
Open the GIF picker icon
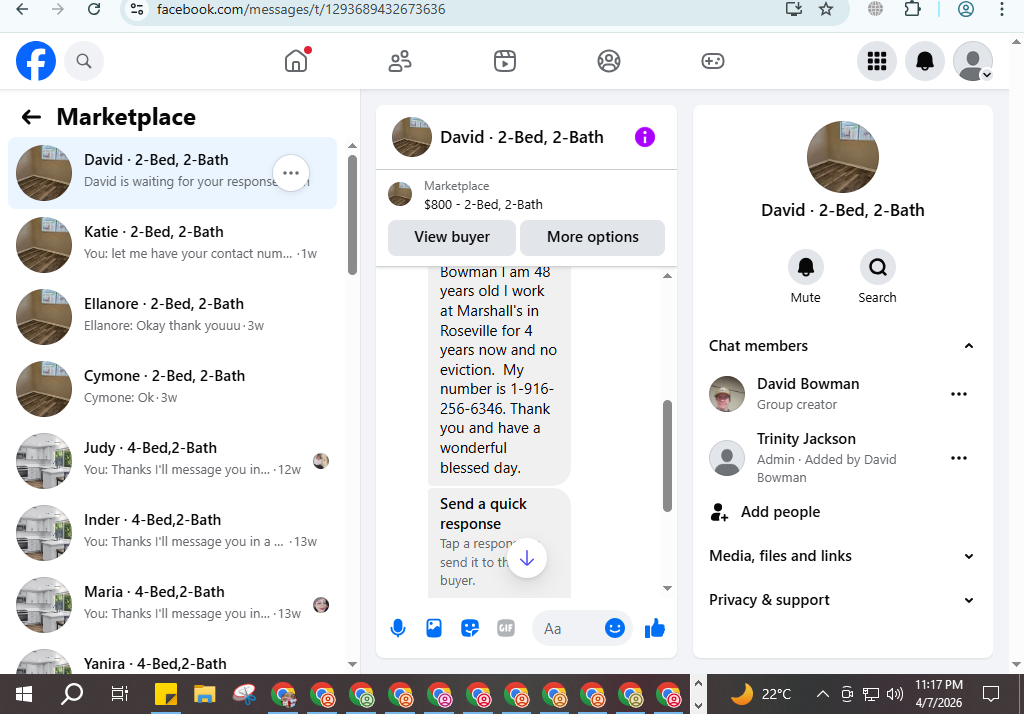(x=505, y=628)
